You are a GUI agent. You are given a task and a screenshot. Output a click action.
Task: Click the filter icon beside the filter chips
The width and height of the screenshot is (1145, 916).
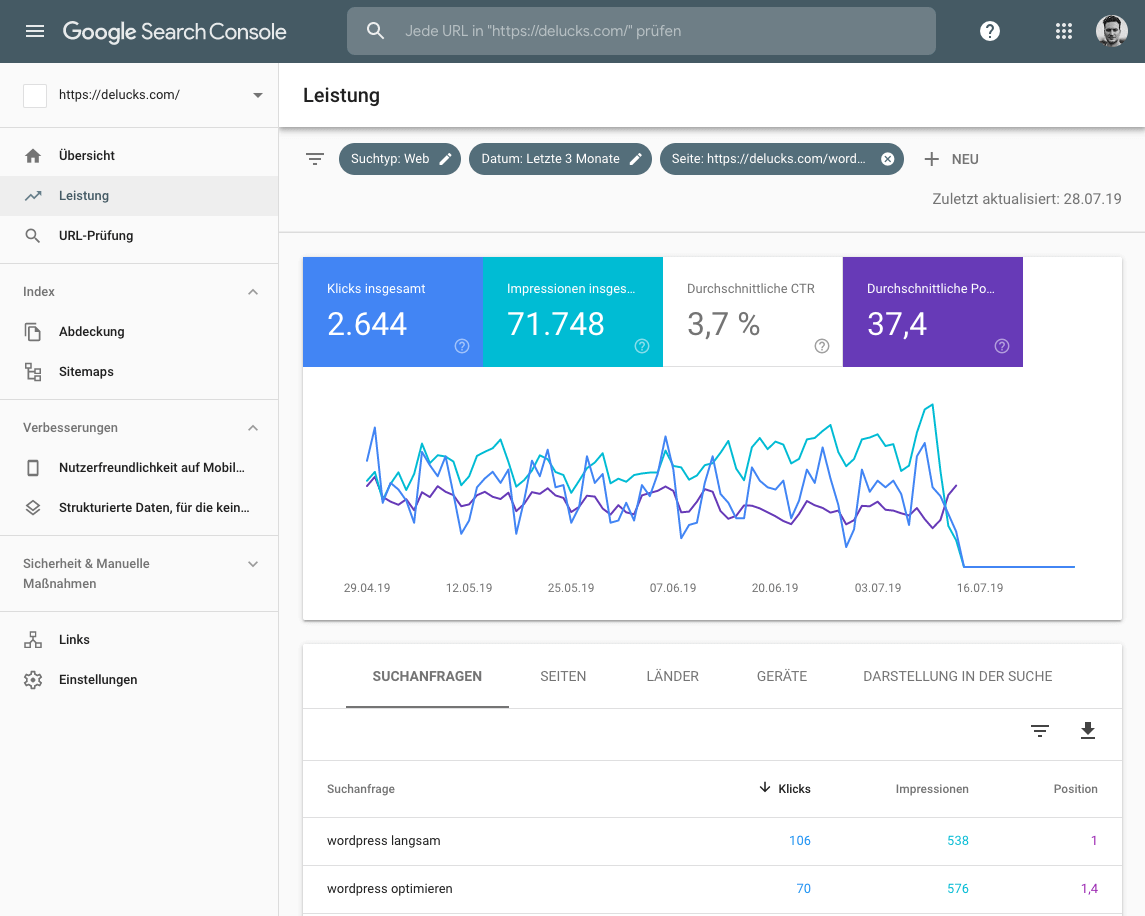click(x=315, y=159)
